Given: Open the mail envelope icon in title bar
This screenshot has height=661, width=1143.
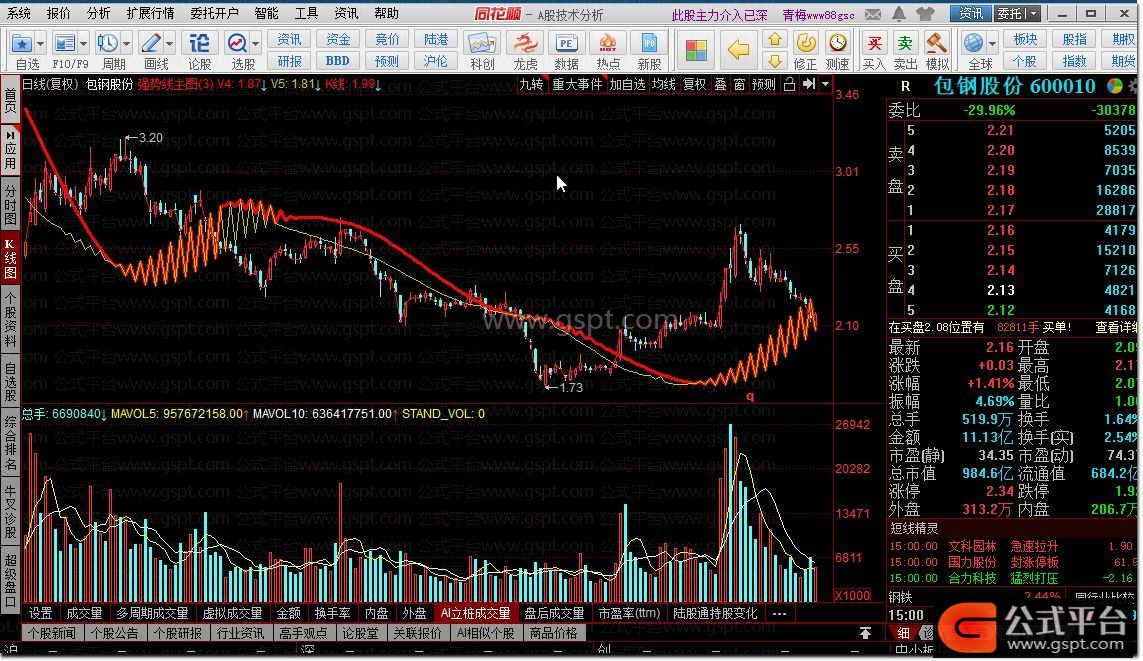Looking at the screenshot, I should click(873, 14).
